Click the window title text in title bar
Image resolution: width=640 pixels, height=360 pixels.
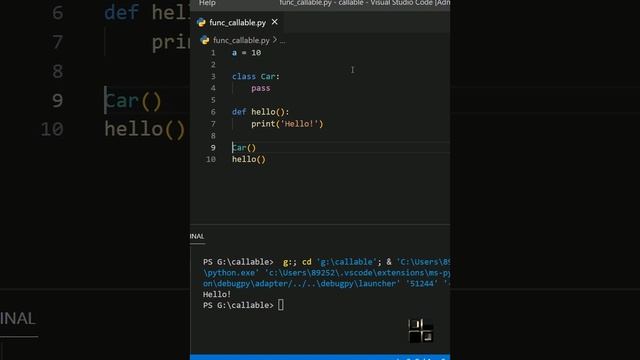(364, 3)
